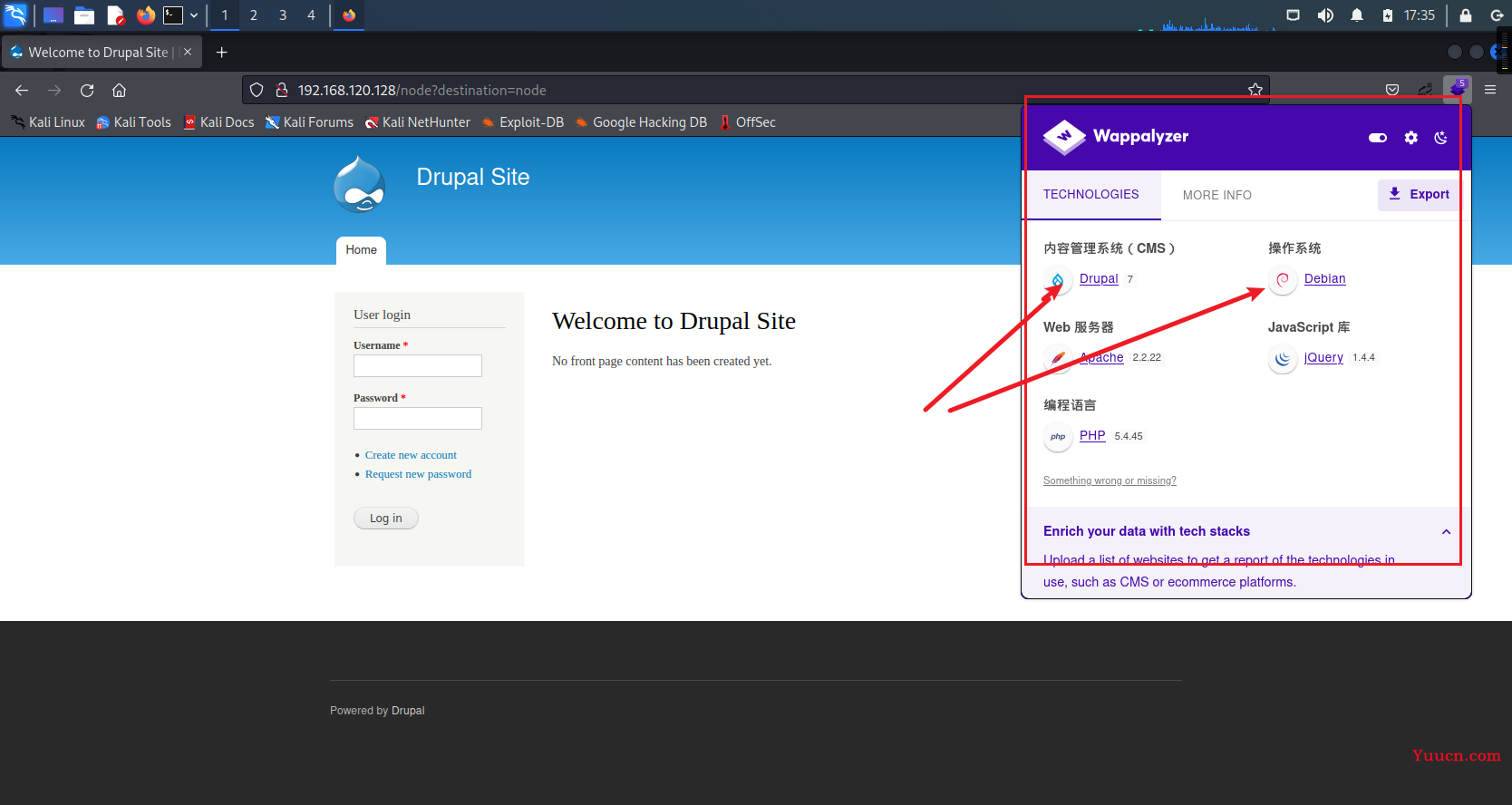1512x805 pixels.
Task: Click the lock screen icon
Action: (x=1466, y=15)
